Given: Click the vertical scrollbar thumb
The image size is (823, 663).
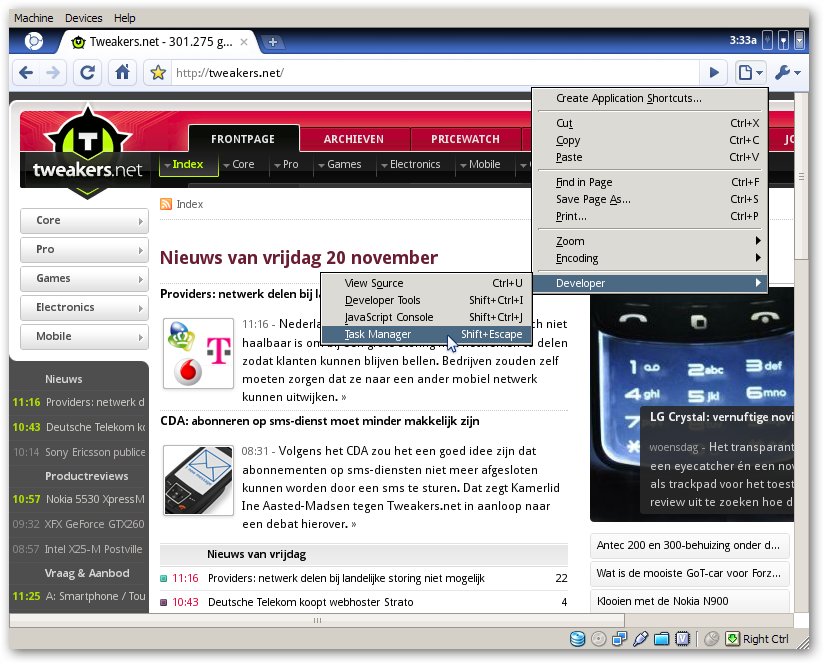Looking at the screenshot, I should pyautogui.click(x=801, y=176).
